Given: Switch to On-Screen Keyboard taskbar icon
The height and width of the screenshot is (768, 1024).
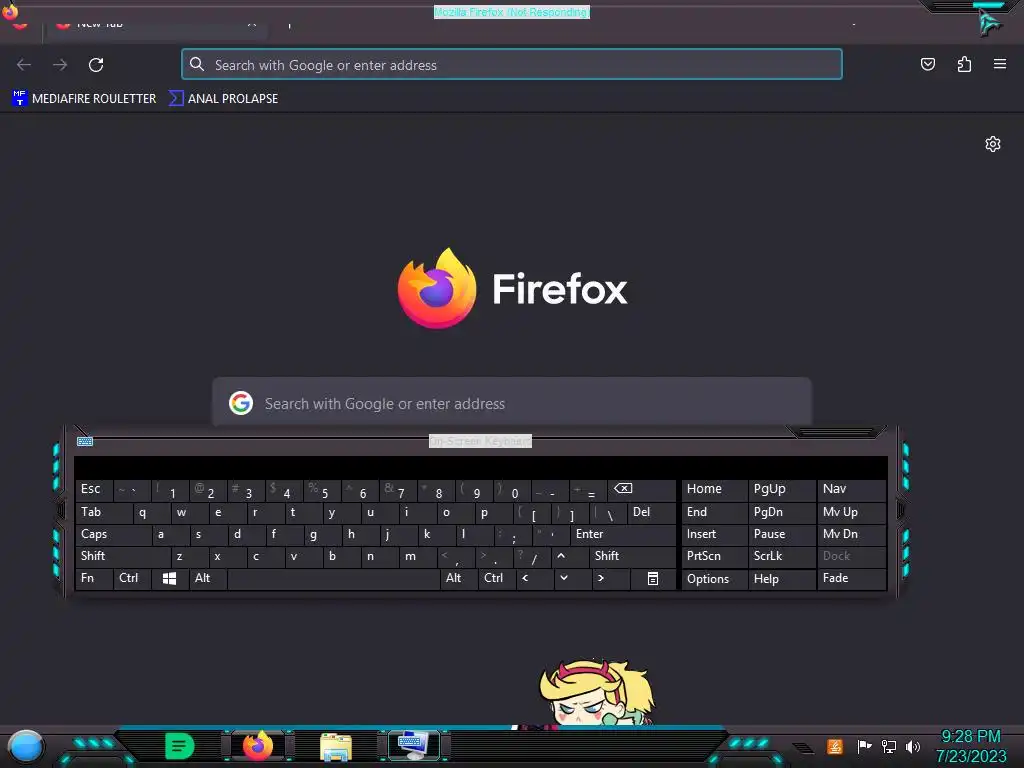Looking at the screenshot, I should pos(413,746).
